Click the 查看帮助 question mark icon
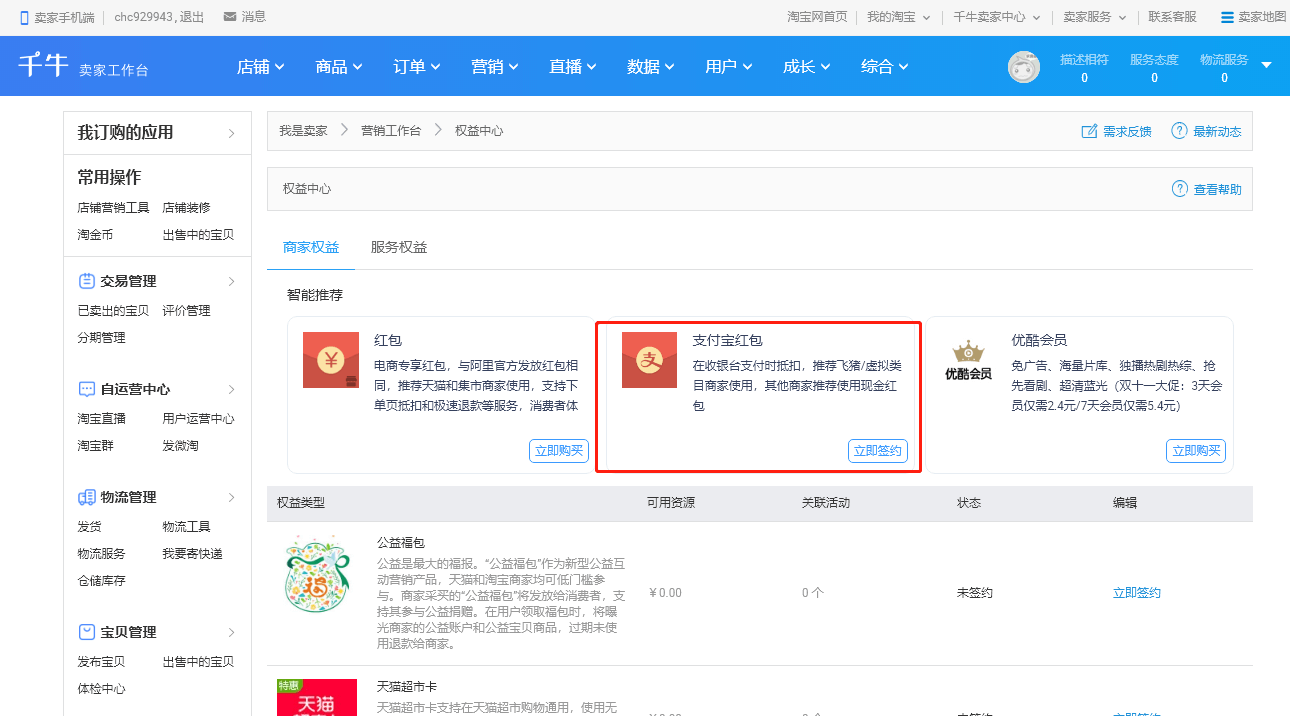The height and width of the screenshot is (716, 1290). pyautogui.click(x=1180, y=189)
